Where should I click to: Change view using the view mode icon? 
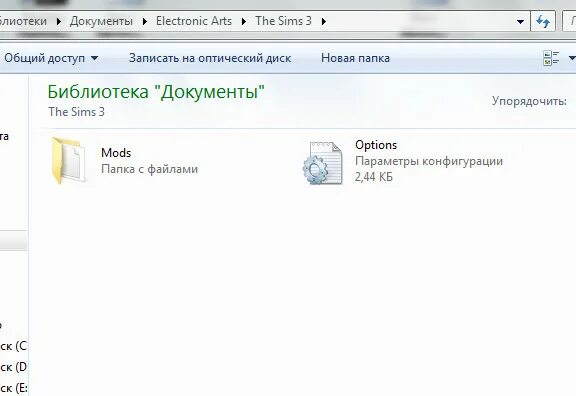551,58
